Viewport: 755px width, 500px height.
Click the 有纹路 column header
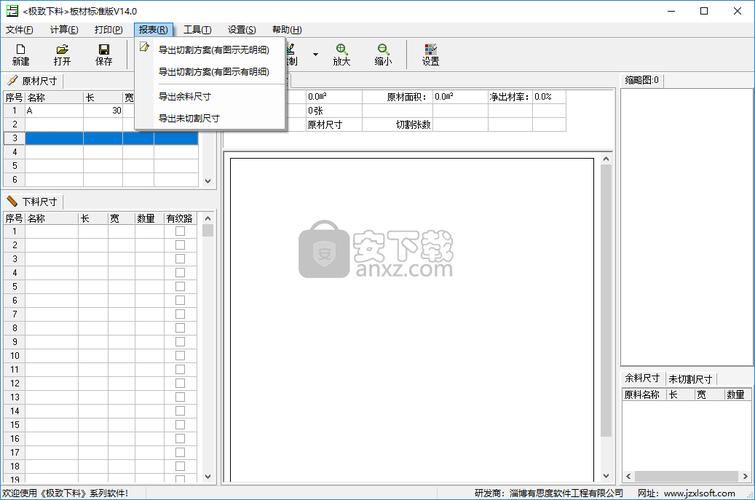180,218
